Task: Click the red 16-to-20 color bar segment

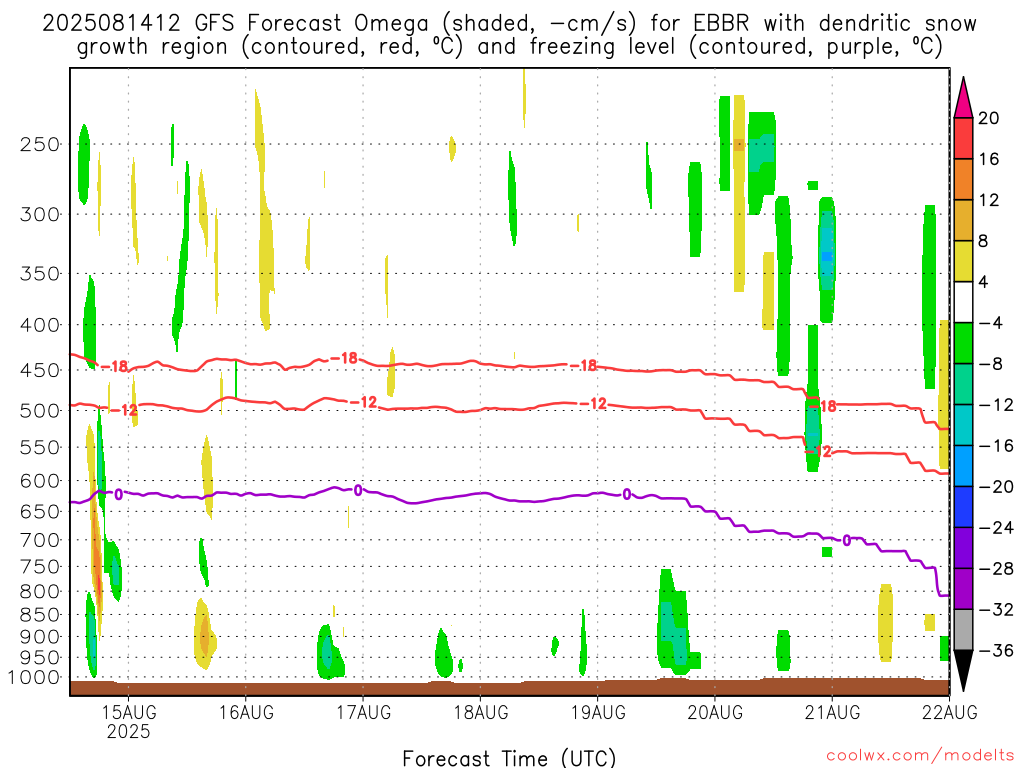Action: (x=963, y=138)
